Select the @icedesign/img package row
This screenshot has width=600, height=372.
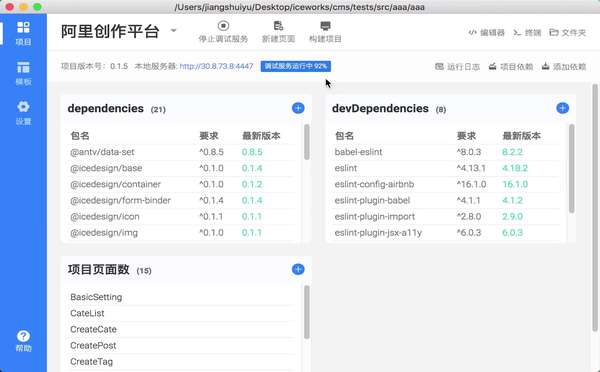click(183, 232)
